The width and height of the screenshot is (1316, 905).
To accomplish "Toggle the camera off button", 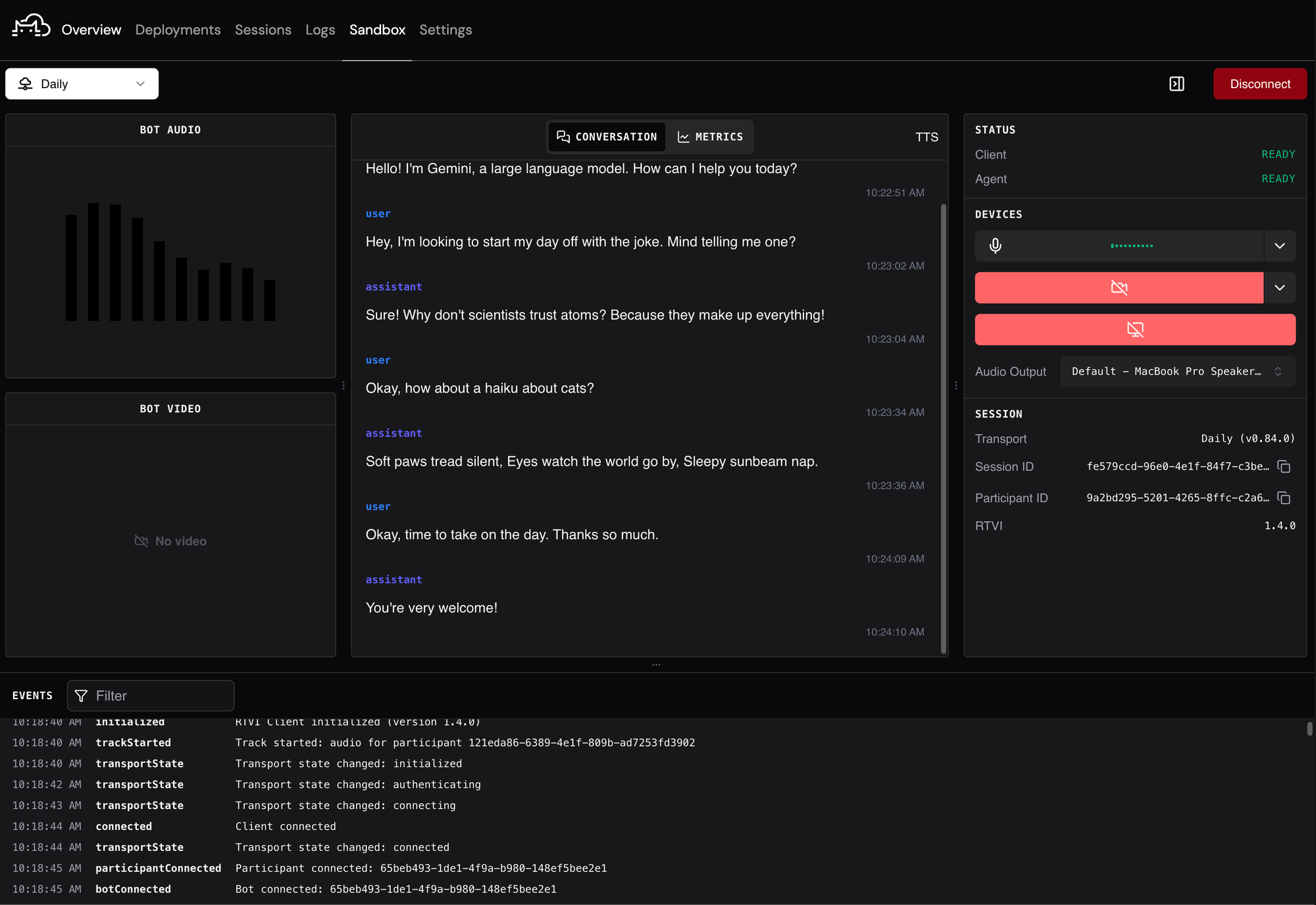I will click(1119, 287).
